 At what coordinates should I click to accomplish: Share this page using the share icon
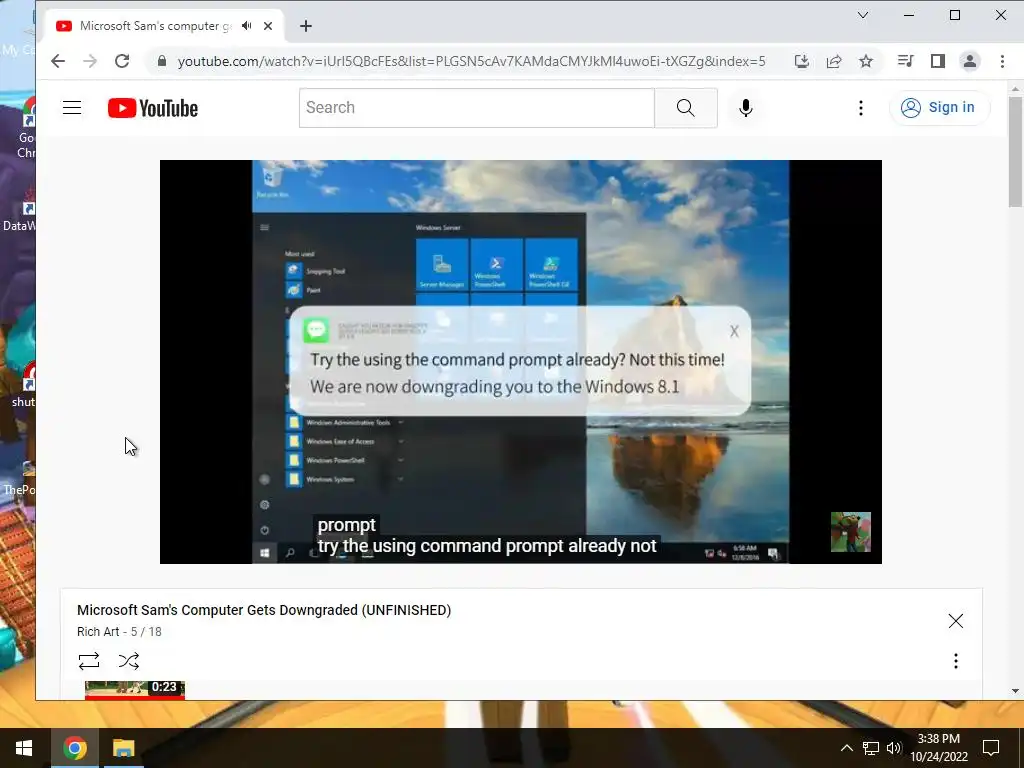tap(834, 61)
